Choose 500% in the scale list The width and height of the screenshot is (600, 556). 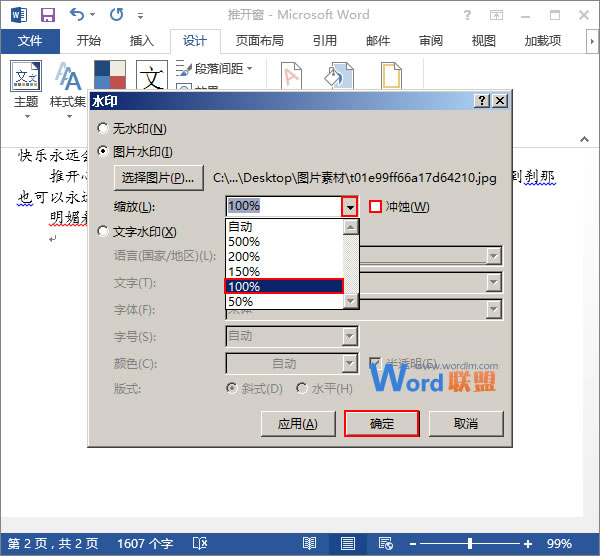click(285, 242)
